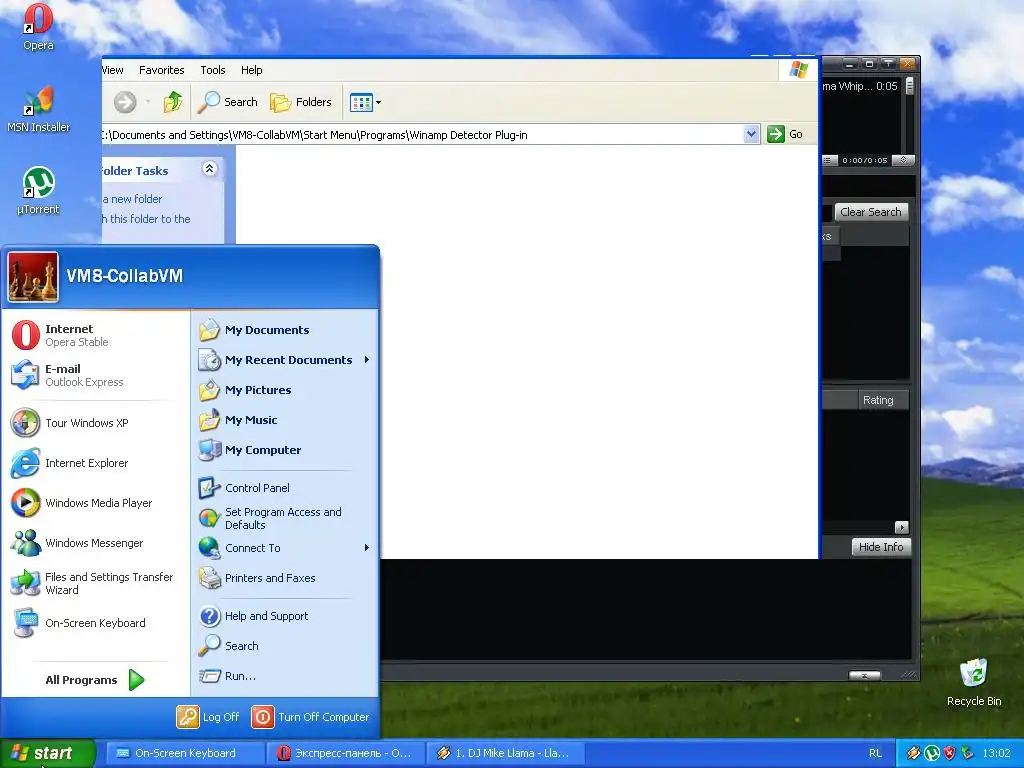Image resolution: width=1024 pixels, height=768 pixels.
Task: Switch to DJ Mike Llama Winamp taskbar item
Action: 505,753
